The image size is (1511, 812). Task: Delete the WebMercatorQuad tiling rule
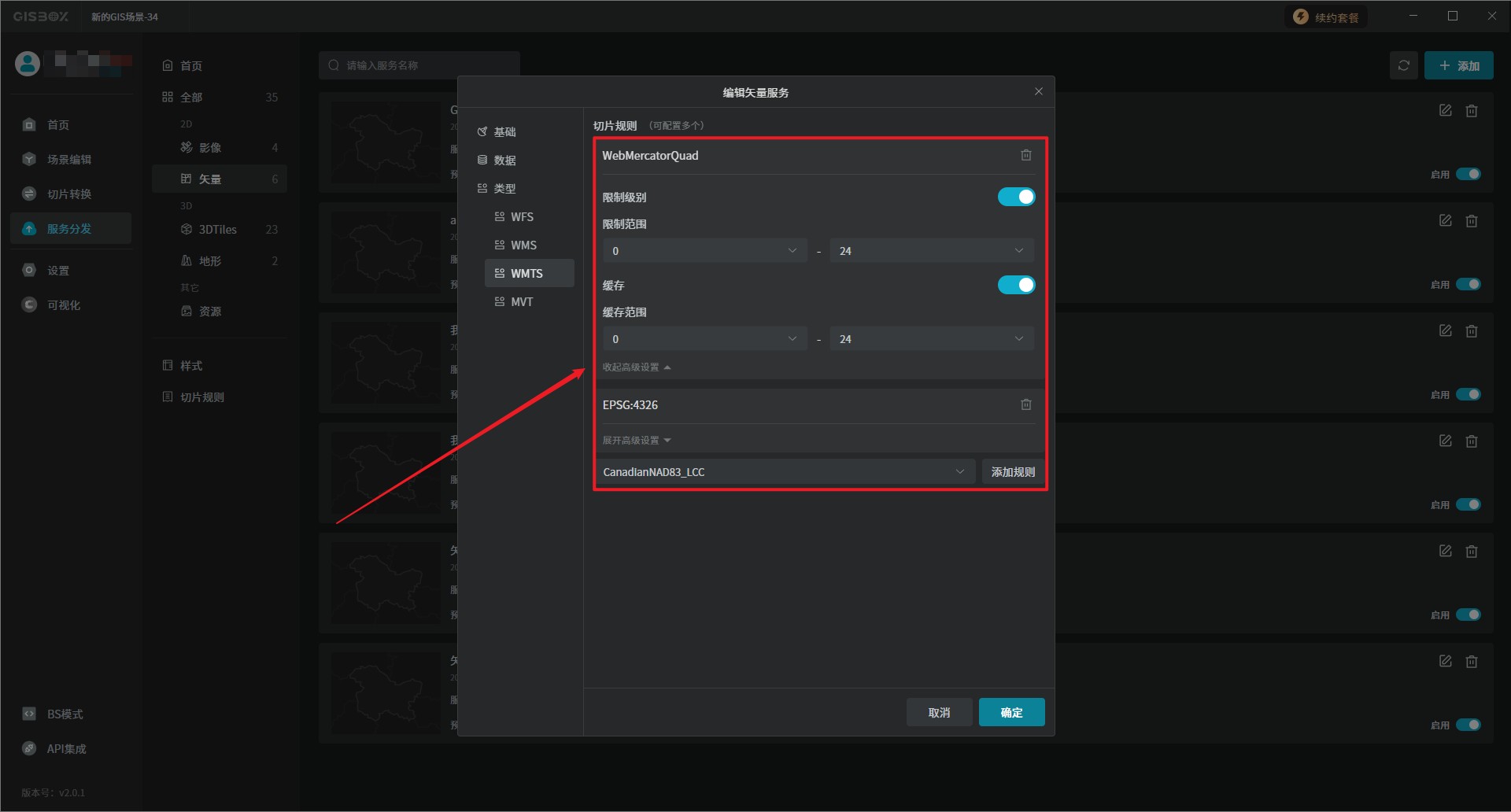(1025, 156)
